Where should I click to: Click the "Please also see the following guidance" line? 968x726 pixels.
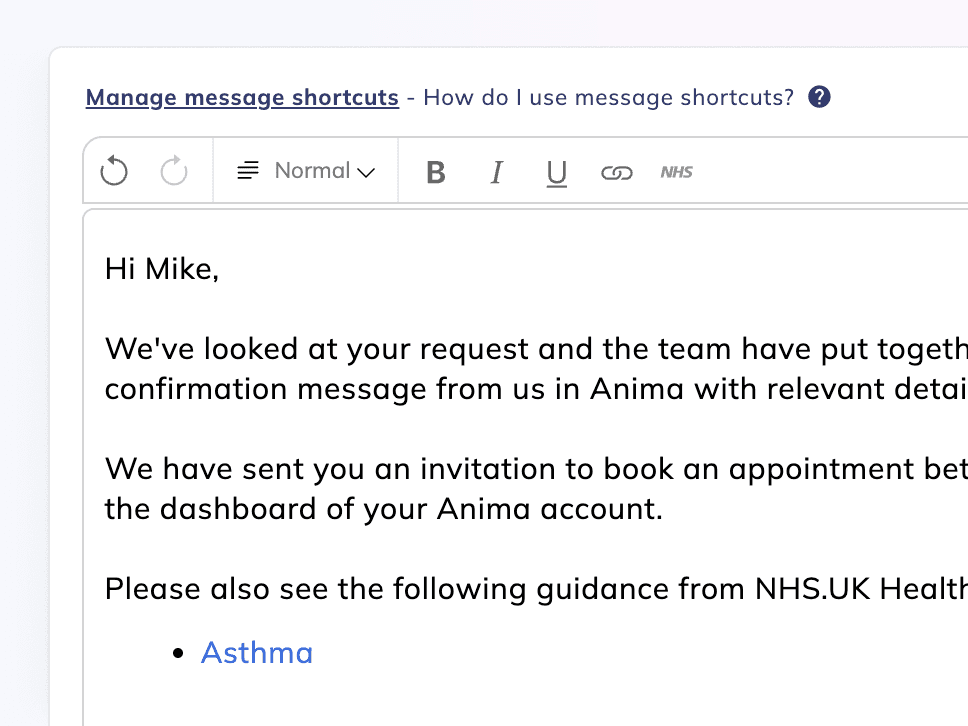[500, 589]
